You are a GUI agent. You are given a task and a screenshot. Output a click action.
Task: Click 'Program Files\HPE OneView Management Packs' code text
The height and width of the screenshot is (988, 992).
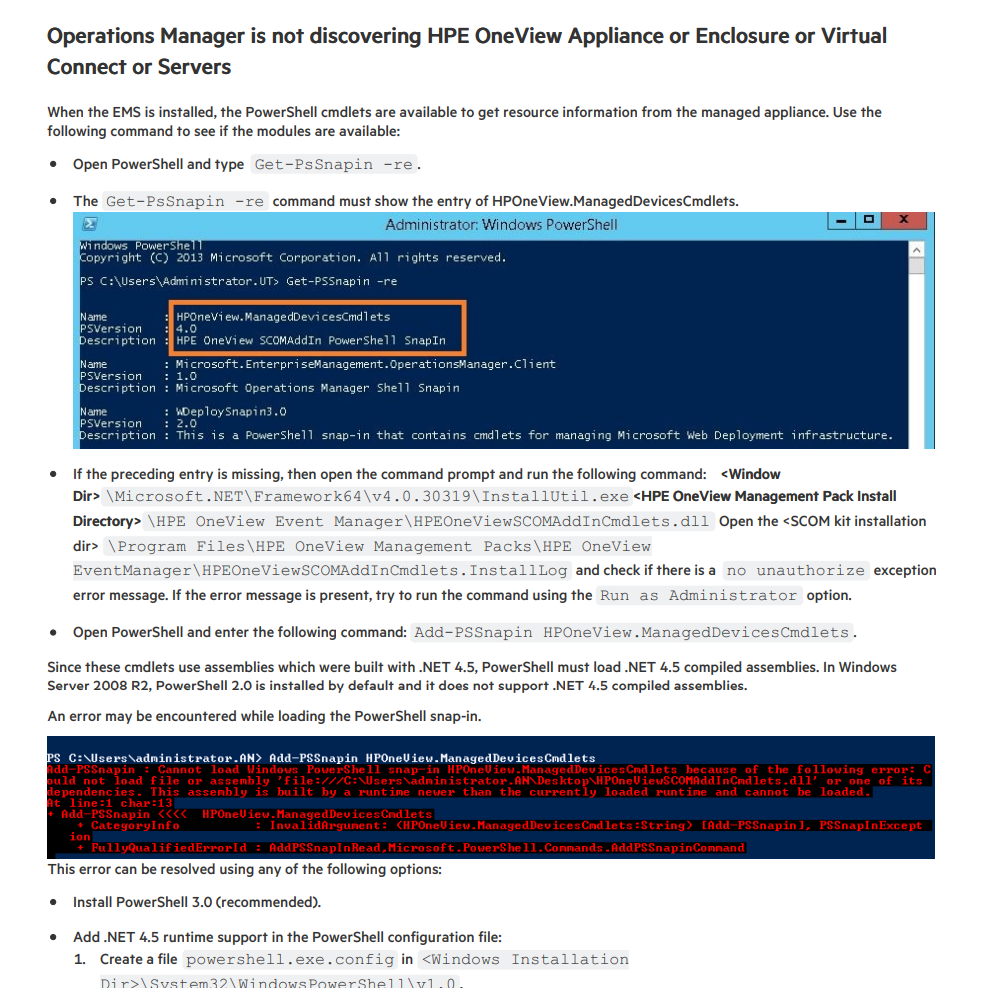coord(378,546)
